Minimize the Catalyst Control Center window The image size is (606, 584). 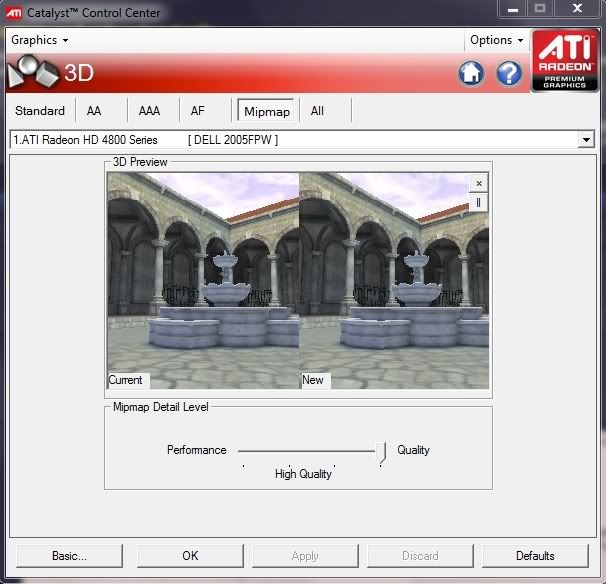coord(512,9)
